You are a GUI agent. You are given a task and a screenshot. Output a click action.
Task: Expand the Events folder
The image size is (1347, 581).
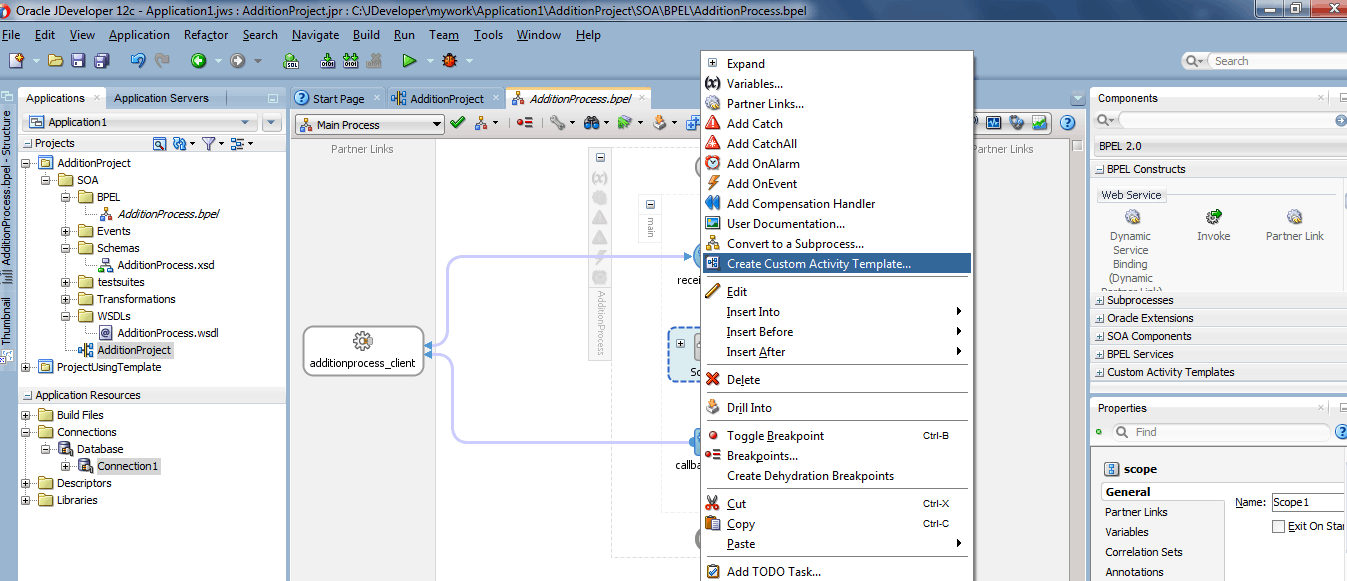pos(66,231)
